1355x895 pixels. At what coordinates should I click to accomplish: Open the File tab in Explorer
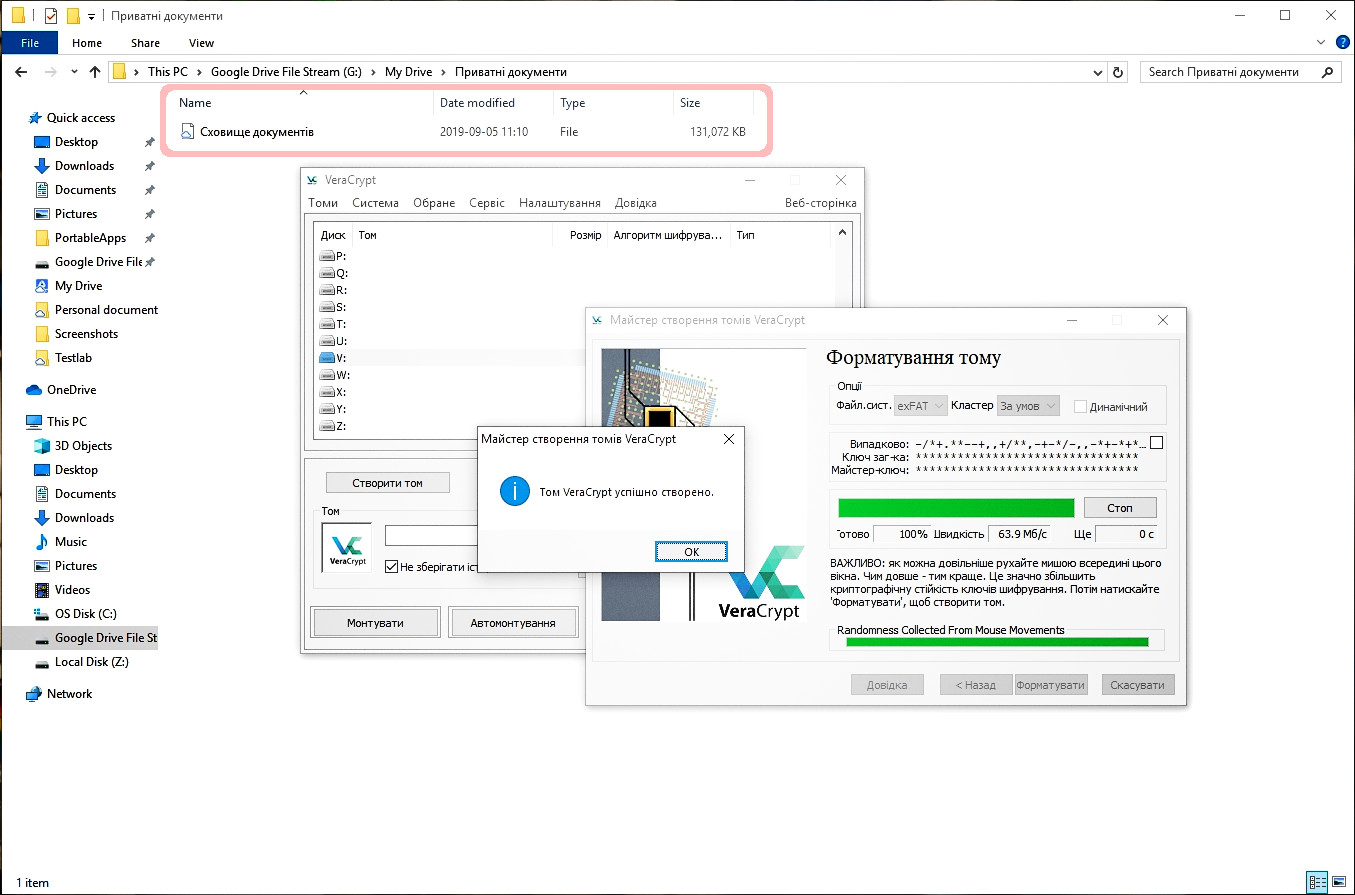(x=30, y=43)
